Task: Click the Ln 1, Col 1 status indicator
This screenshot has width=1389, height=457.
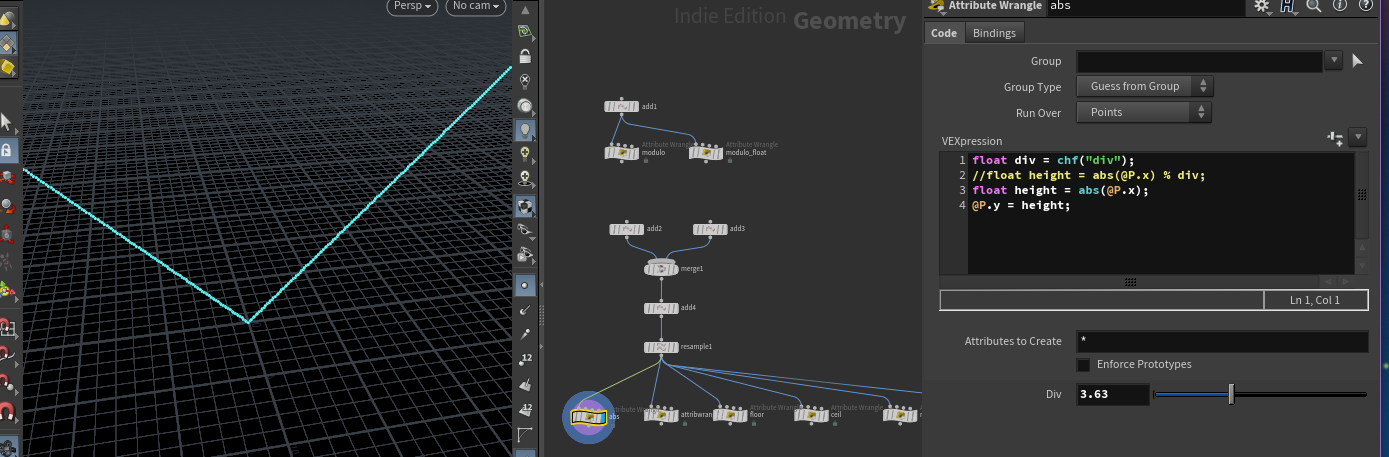Action: pos(1315,300)
